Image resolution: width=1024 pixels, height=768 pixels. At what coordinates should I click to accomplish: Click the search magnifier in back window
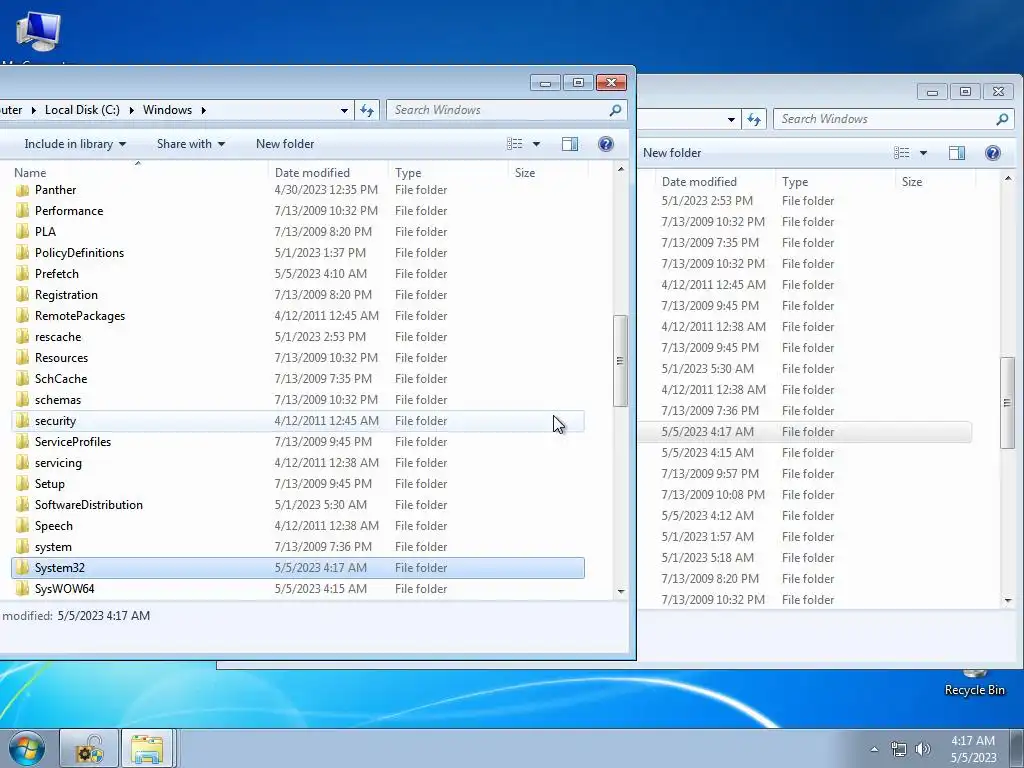1002,120
